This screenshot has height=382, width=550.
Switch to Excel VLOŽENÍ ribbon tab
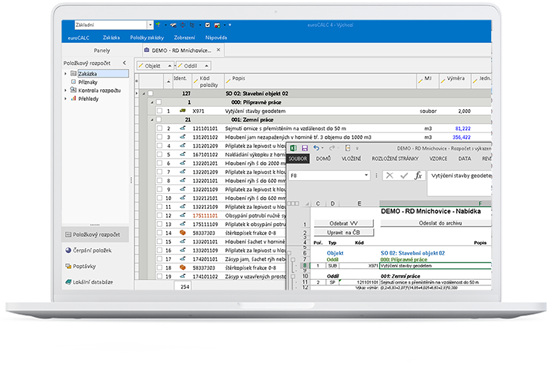(351, 159)
